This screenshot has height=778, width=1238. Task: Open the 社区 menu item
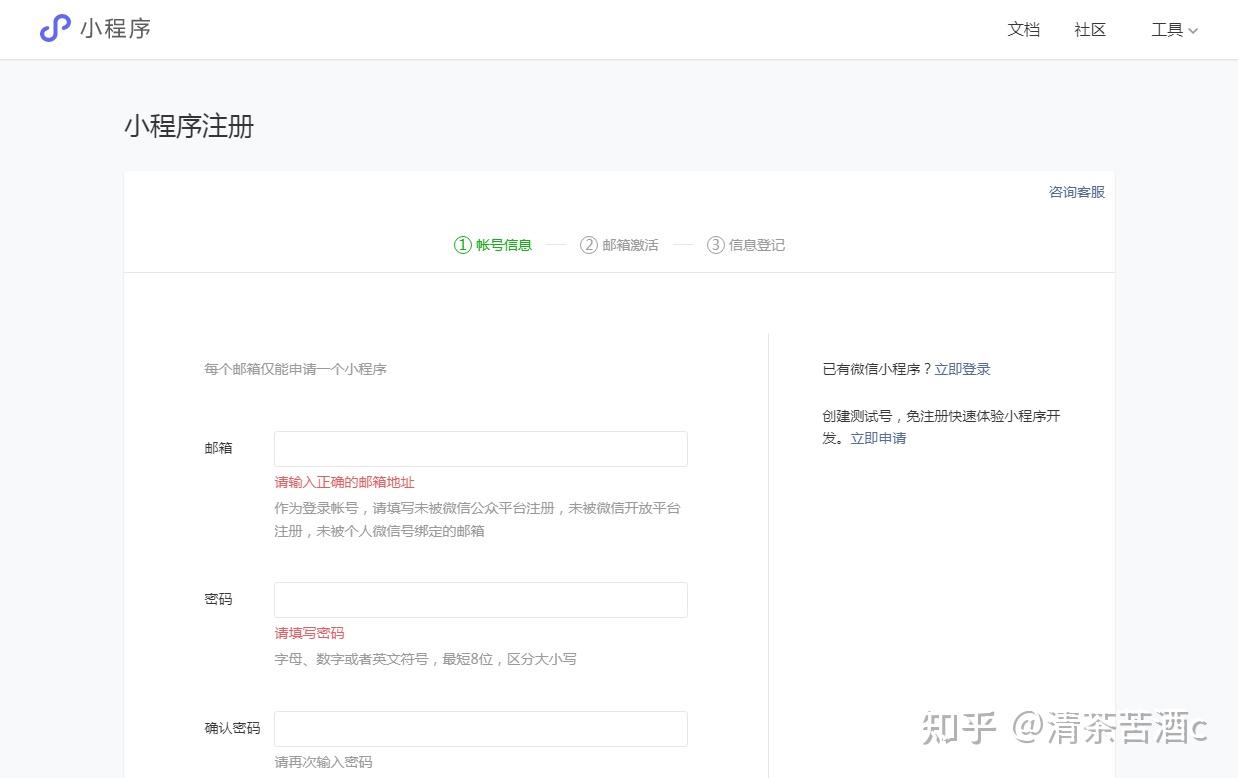point(1090,30)
